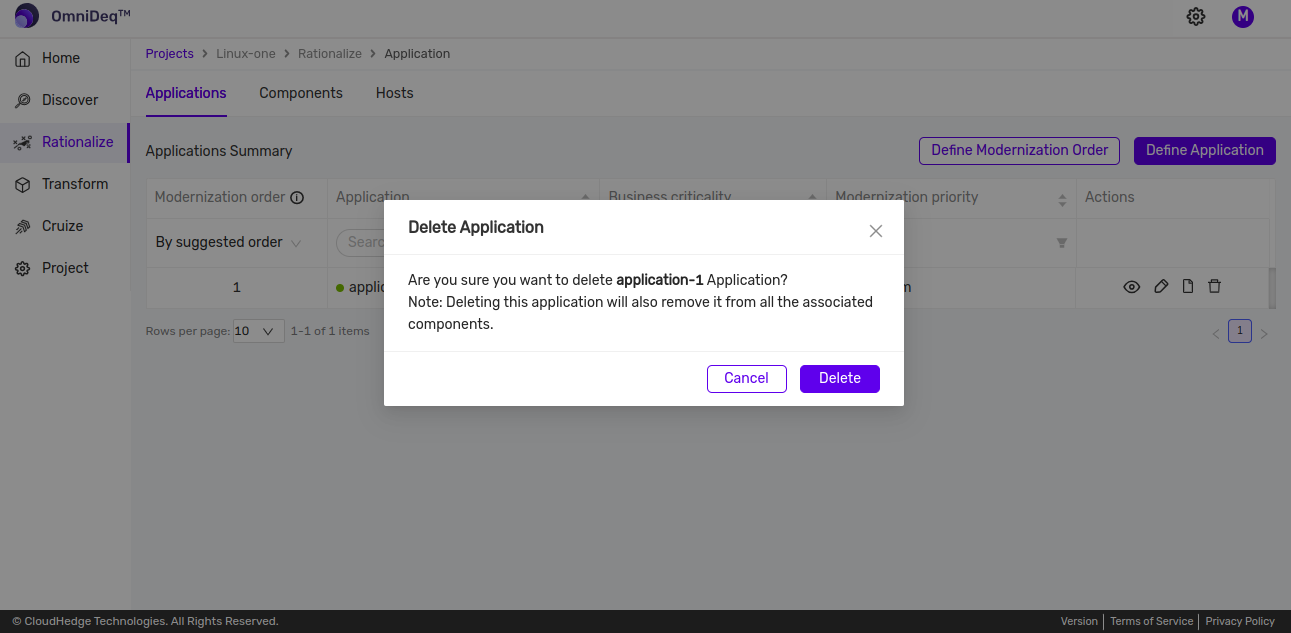Click the table vertical scrollbar
The image size is (1291, 633).
click(x=1272, y=288)
